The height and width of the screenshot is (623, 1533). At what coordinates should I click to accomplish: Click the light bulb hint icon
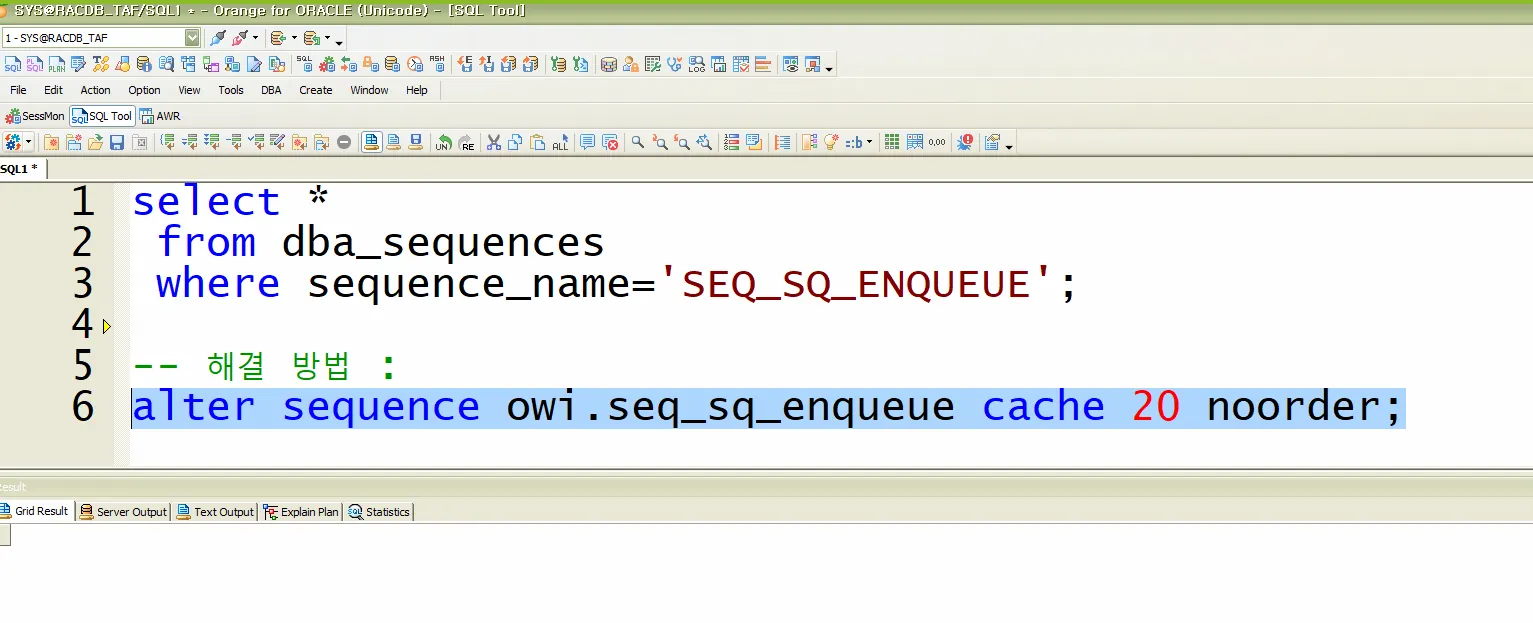click(830, 143)
